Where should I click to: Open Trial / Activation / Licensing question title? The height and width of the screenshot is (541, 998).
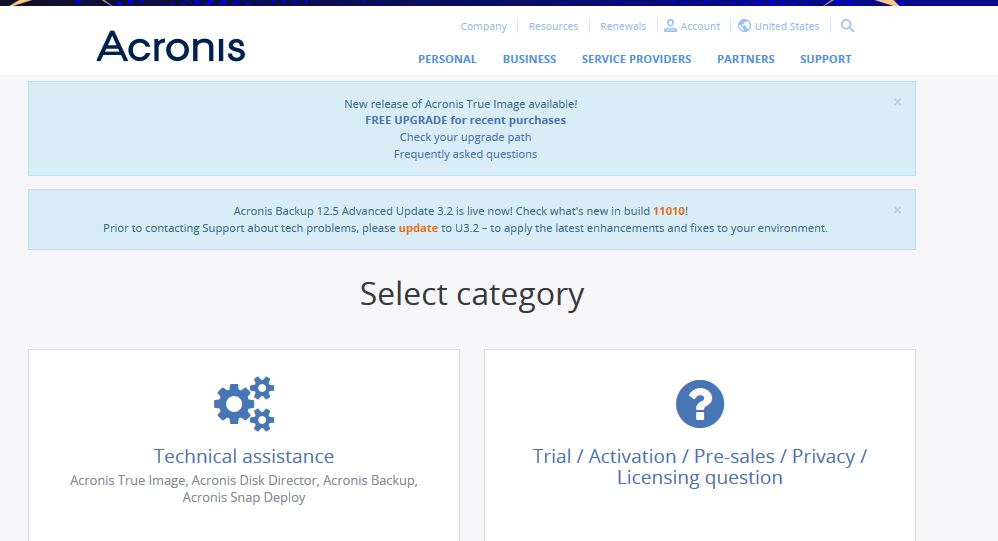coord(699,467)
